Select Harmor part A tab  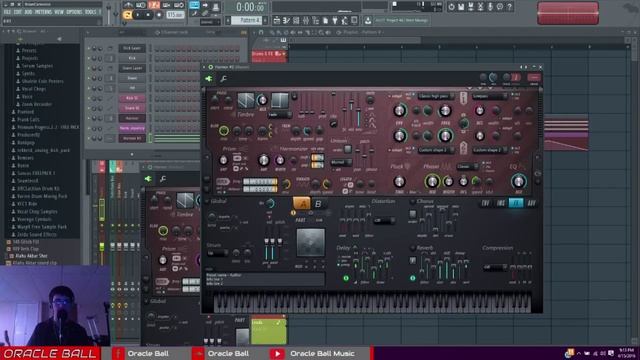(x=302, y=203)
